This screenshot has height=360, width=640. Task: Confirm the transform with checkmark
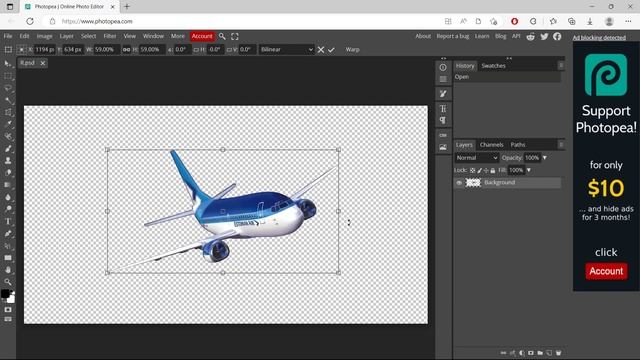(x=331, y=49)
